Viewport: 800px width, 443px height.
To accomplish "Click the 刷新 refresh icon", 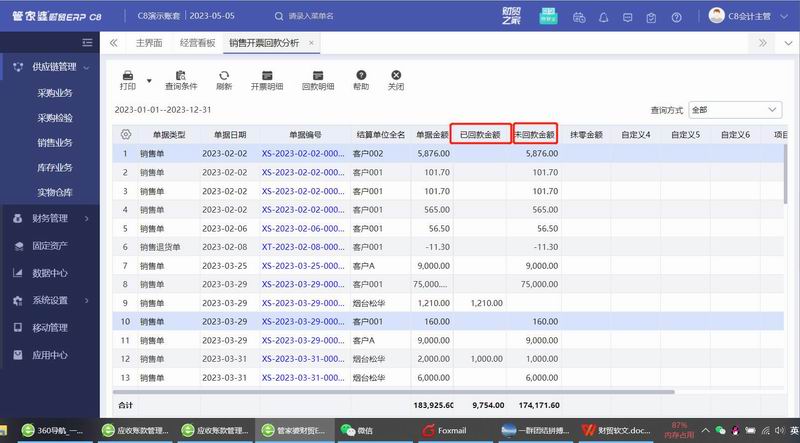I will (224, 75).
